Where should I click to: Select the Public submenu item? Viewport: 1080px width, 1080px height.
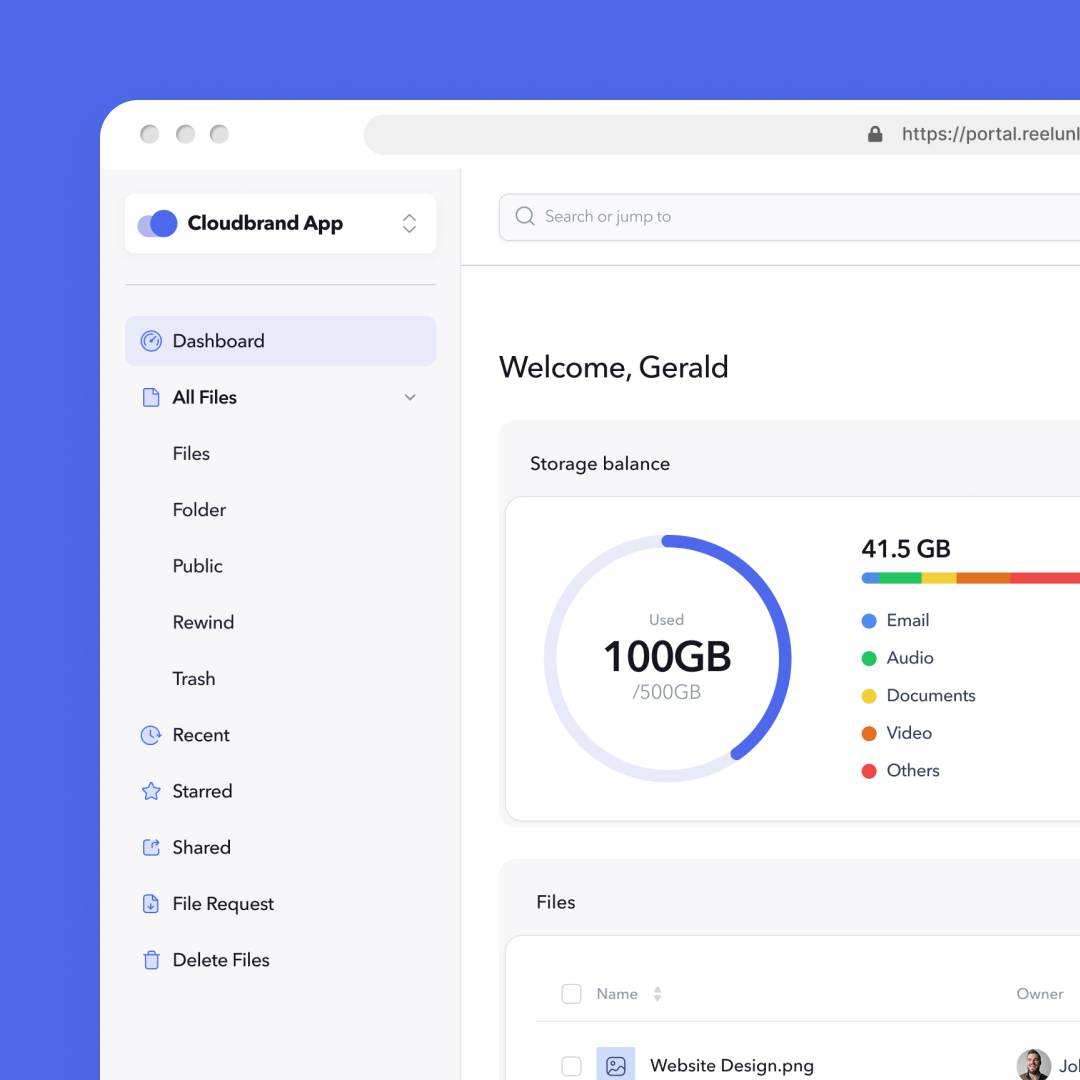pyautogui.click(x=198, y=566)
